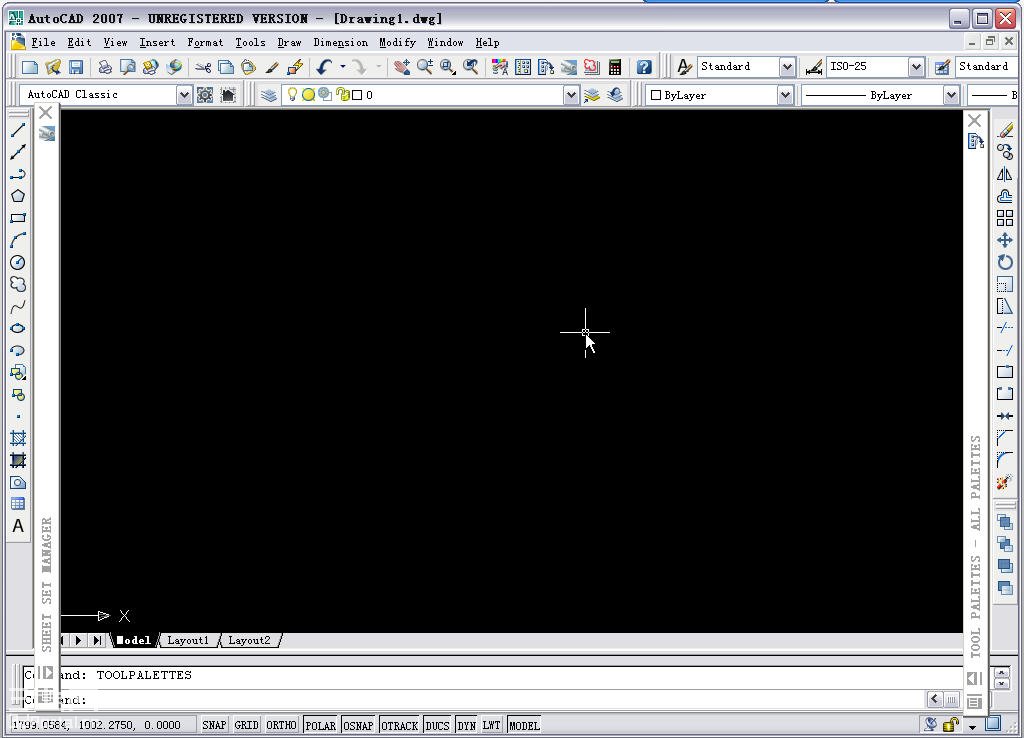
Task: Toggle DUCS in status bar
Action: click(x=438, y=726)
